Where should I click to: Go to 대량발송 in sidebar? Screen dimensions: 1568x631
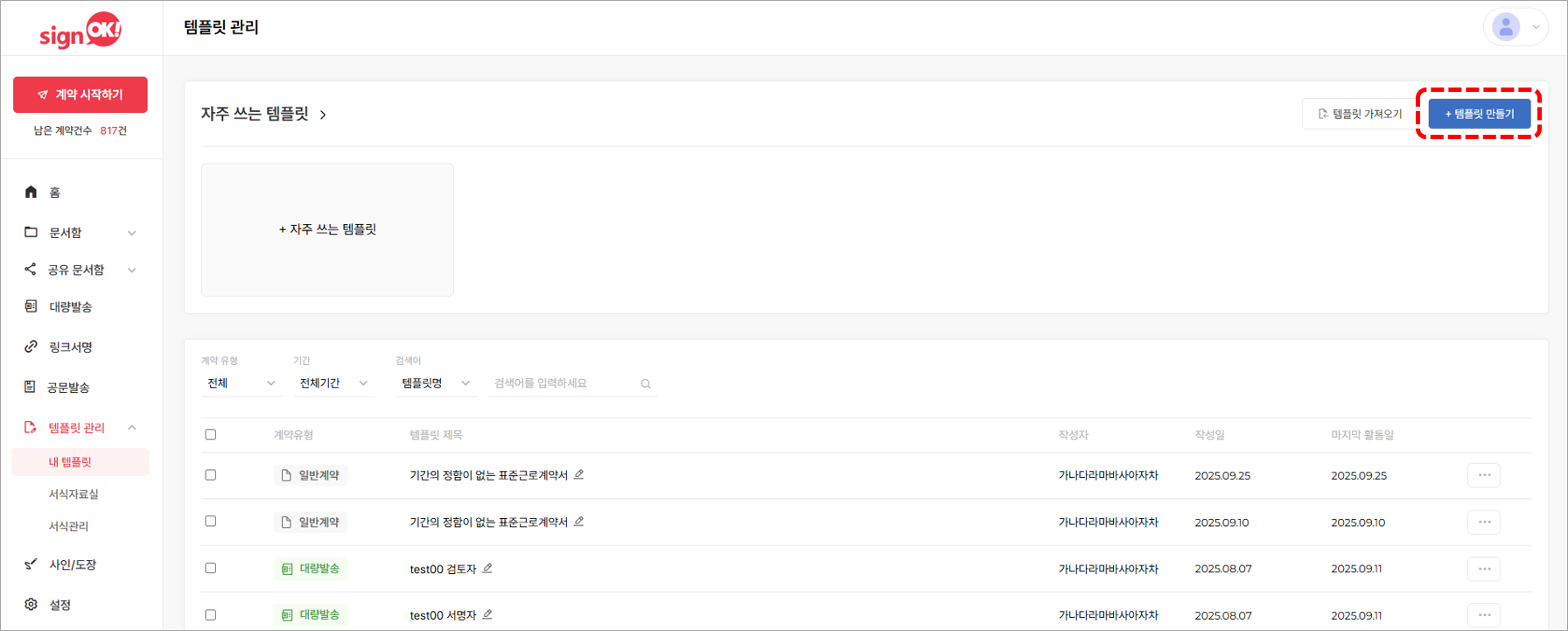click(x=70, y=307)
